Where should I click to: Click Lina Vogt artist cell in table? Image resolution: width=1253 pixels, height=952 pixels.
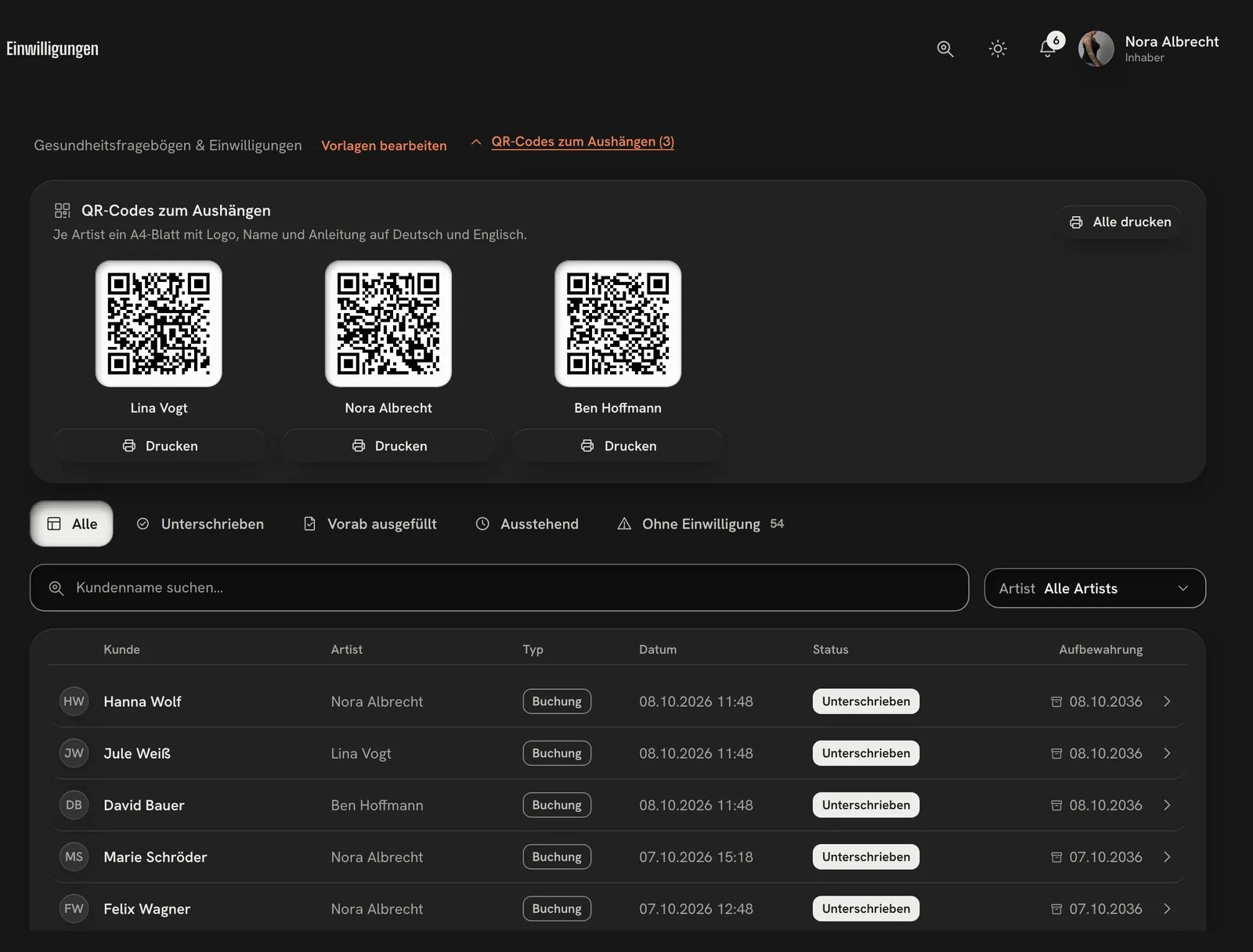click(x=361, y=753)
